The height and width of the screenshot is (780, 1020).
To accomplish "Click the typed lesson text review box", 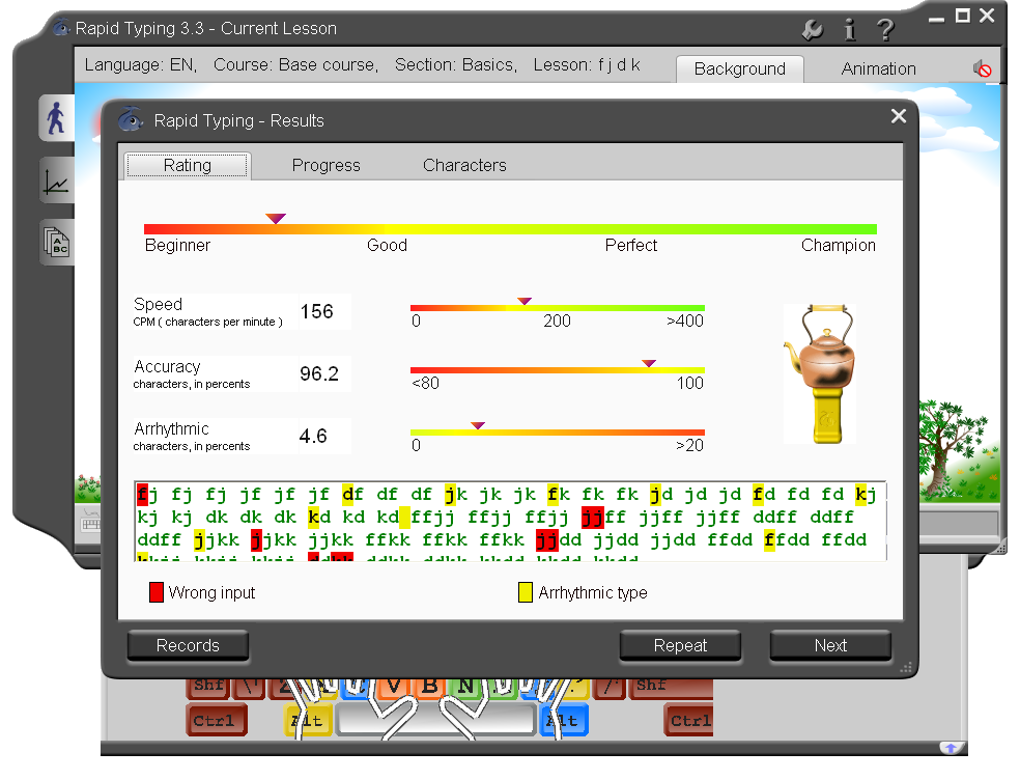I will pos(510,521).
